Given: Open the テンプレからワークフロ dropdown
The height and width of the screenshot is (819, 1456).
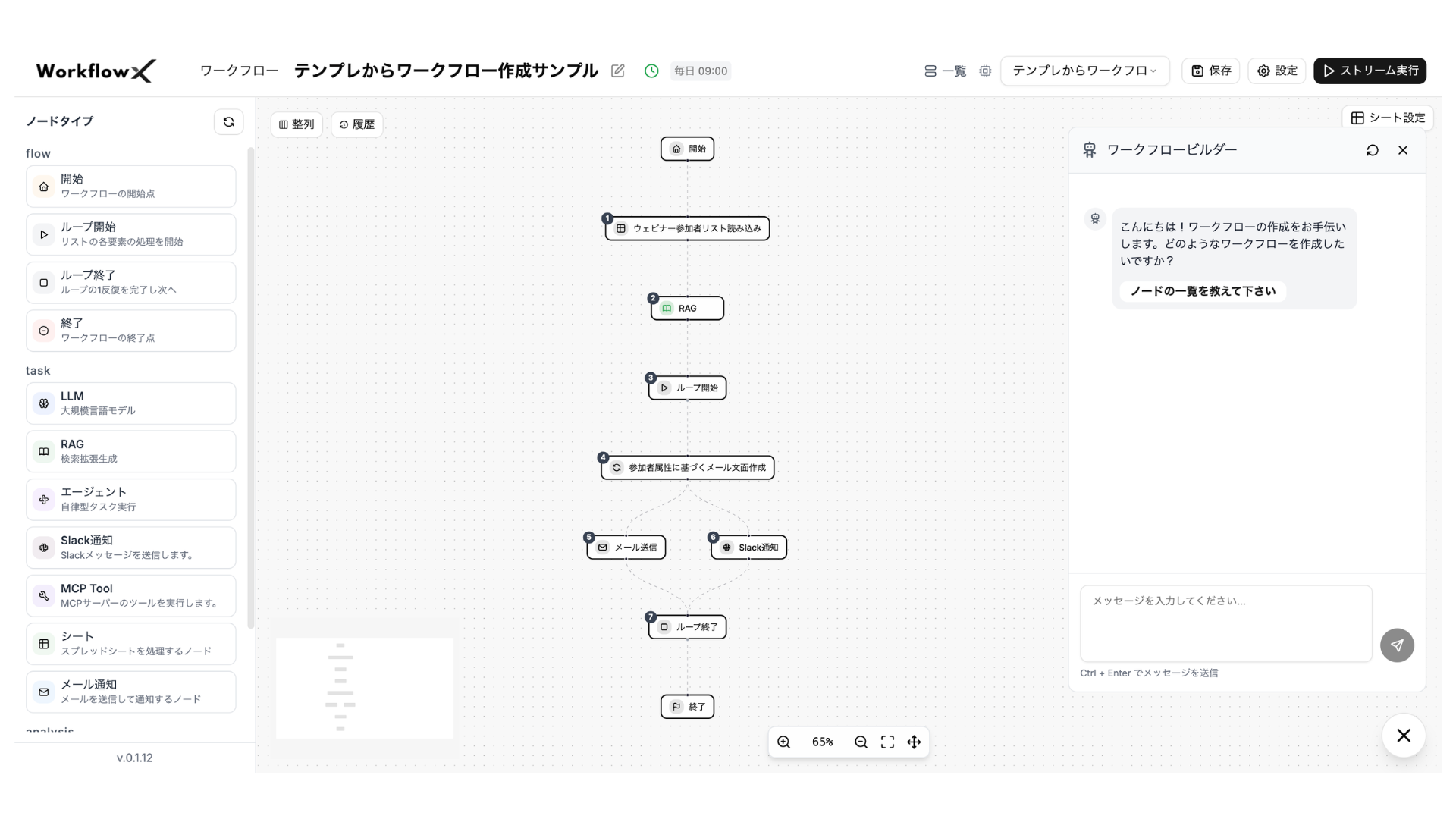Looking at the screenshot, I should [x=1084, y=71].
